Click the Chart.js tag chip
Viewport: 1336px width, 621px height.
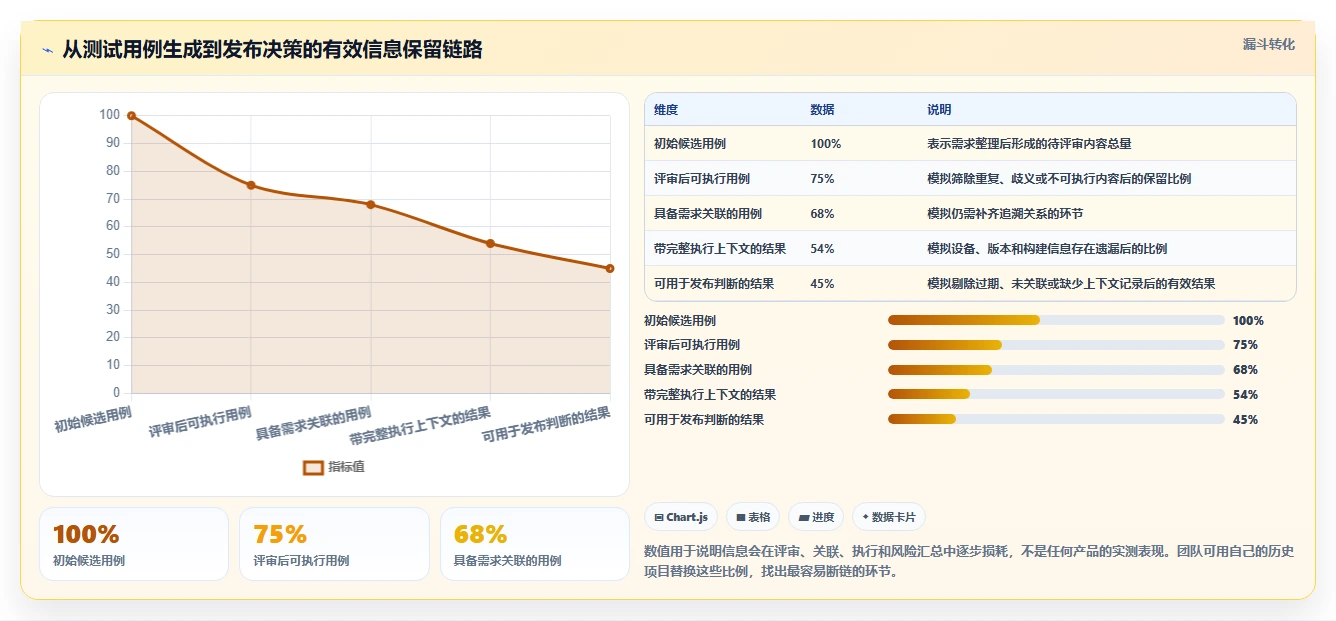point(680,517)
